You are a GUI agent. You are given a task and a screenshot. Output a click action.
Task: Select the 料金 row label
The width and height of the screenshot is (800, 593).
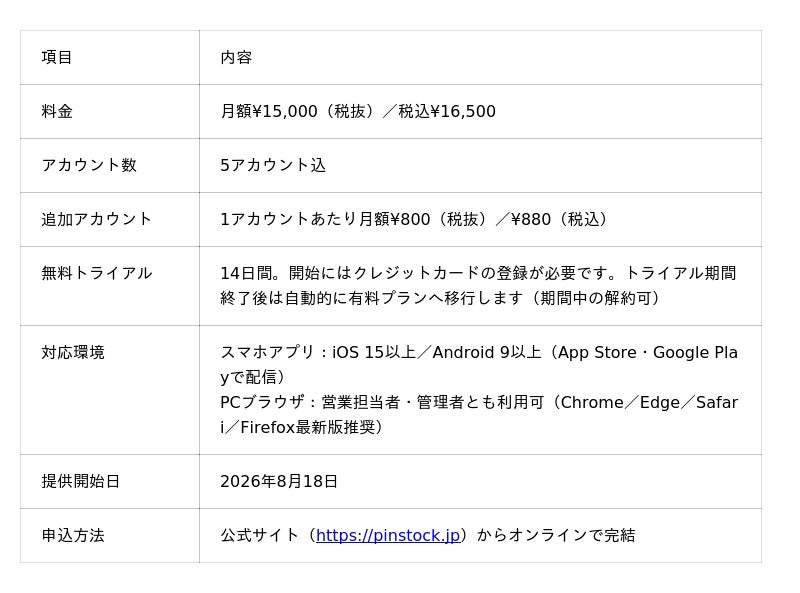tap(57, 111)
